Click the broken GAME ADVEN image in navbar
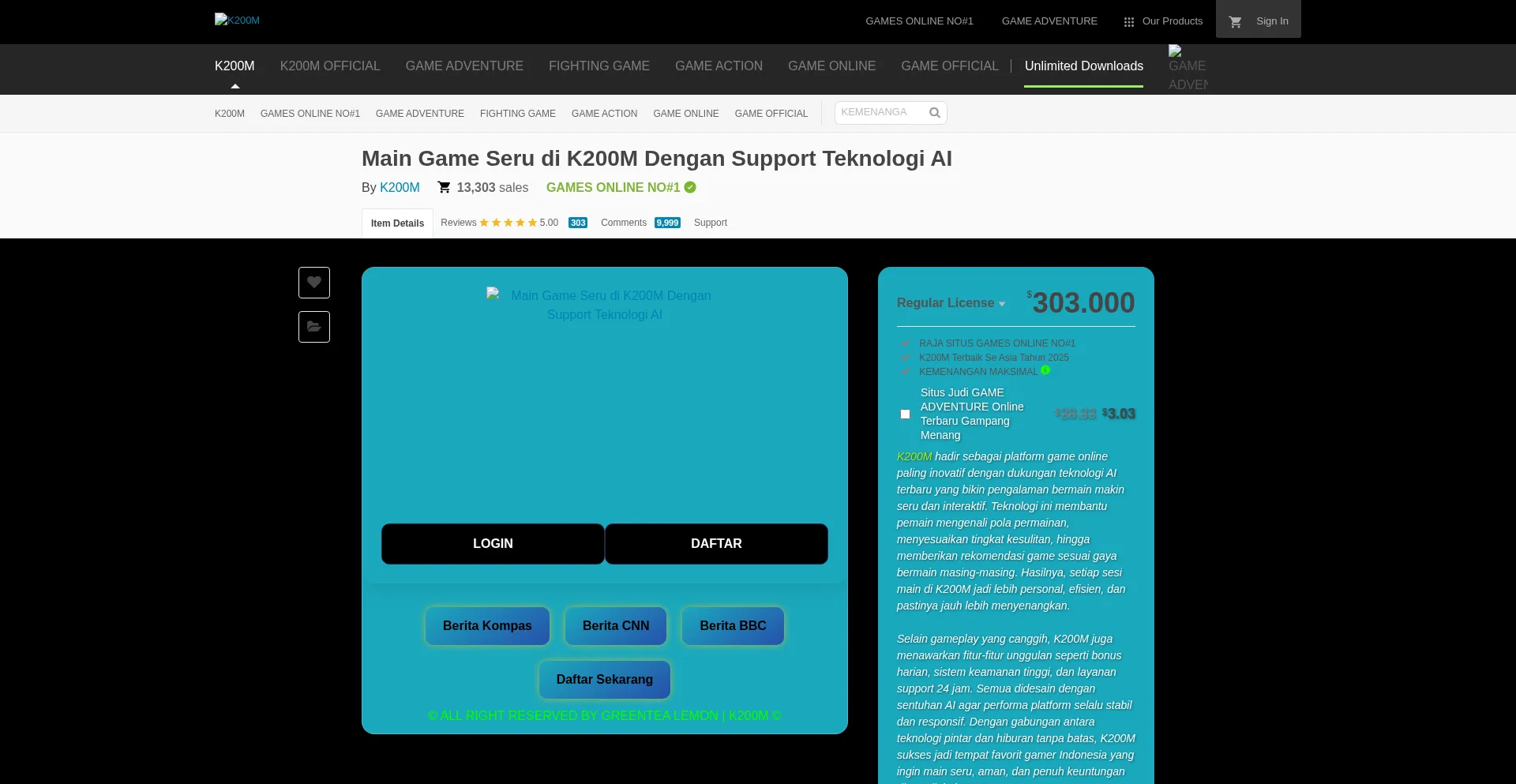Image resolution: width=1516 pixels, height=784 pixels. 1188,68
